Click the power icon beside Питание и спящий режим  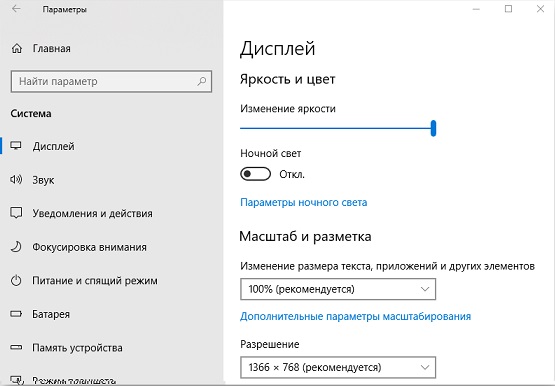16,280
